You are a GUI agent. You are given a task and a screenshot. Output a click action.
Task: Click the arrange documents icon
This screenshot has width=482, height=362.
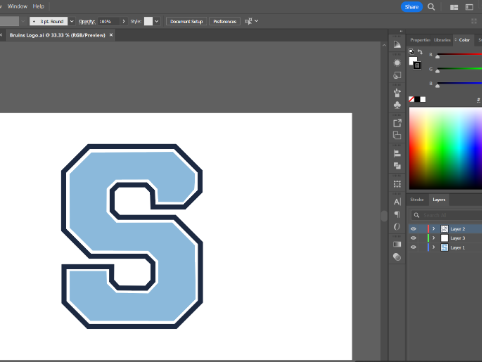point(454,7)
